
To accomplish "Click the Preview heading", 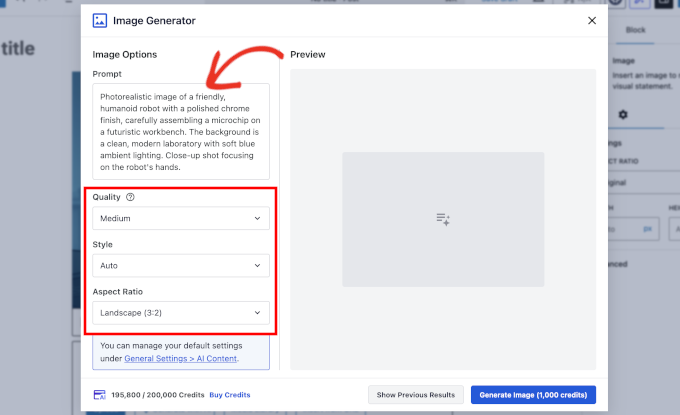I will click(307, 54).
